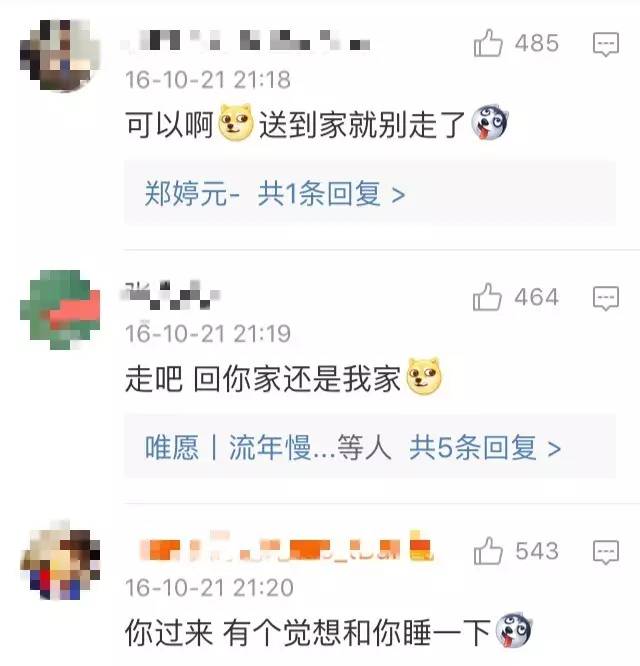This screenshot has height=666, width=640.
Task: Open replier 郑婷元- profile link
Action: click(x=192, y=194)
